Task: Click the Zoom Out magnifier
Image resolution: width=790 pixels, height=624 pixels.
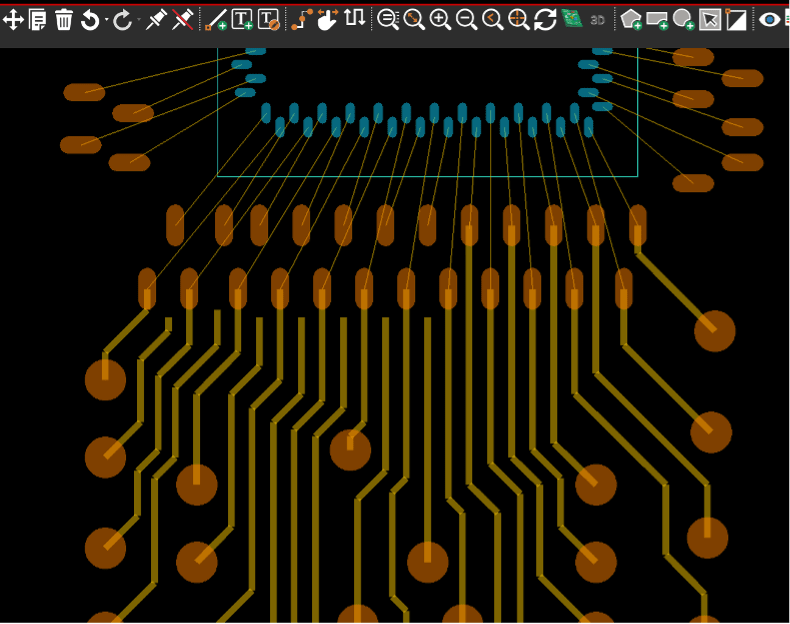Action: click(467, 20)
